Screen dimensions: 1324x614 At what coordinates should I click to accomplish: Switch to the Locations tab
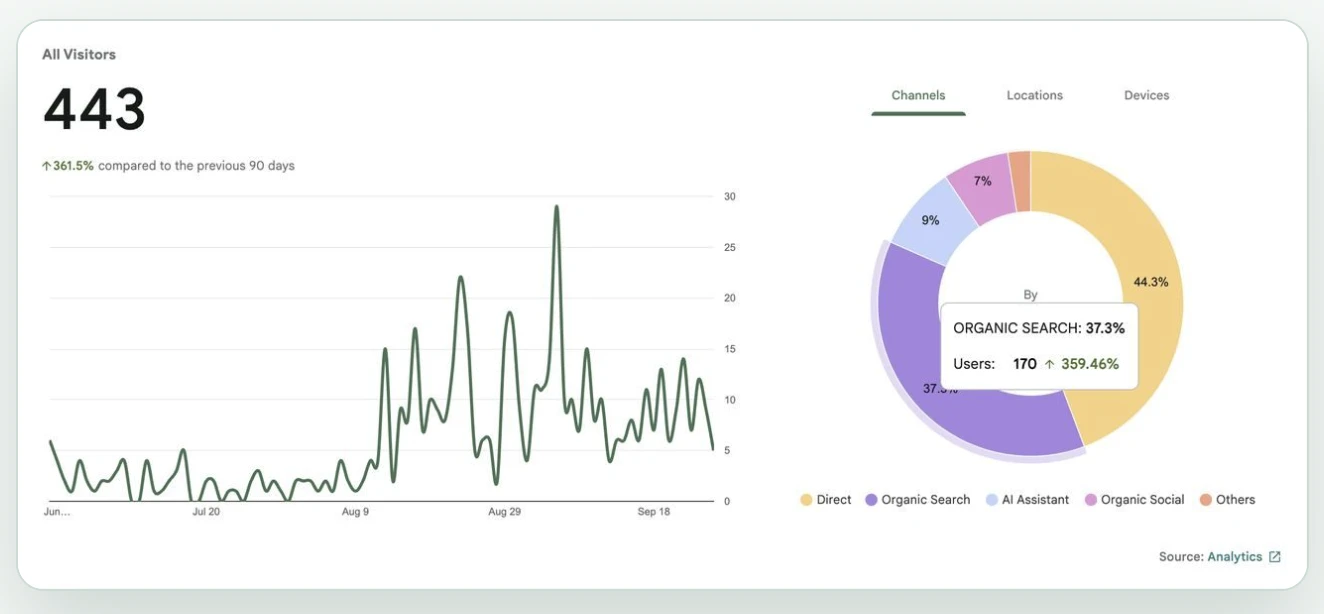coord(1034,96)
